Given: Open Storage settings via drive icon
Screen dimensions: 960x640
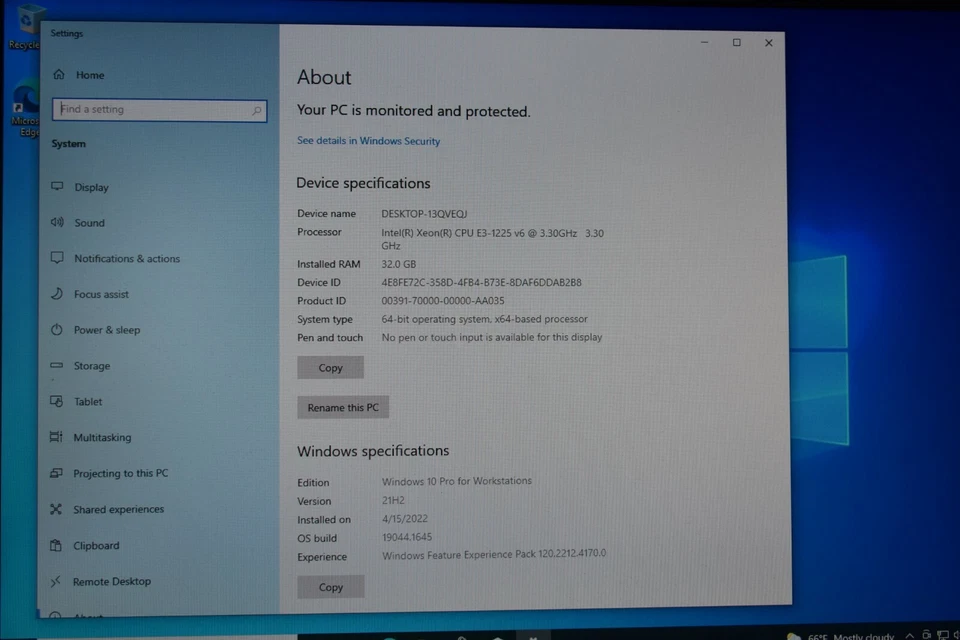Looking at the screenshot, I should point(56,365).
